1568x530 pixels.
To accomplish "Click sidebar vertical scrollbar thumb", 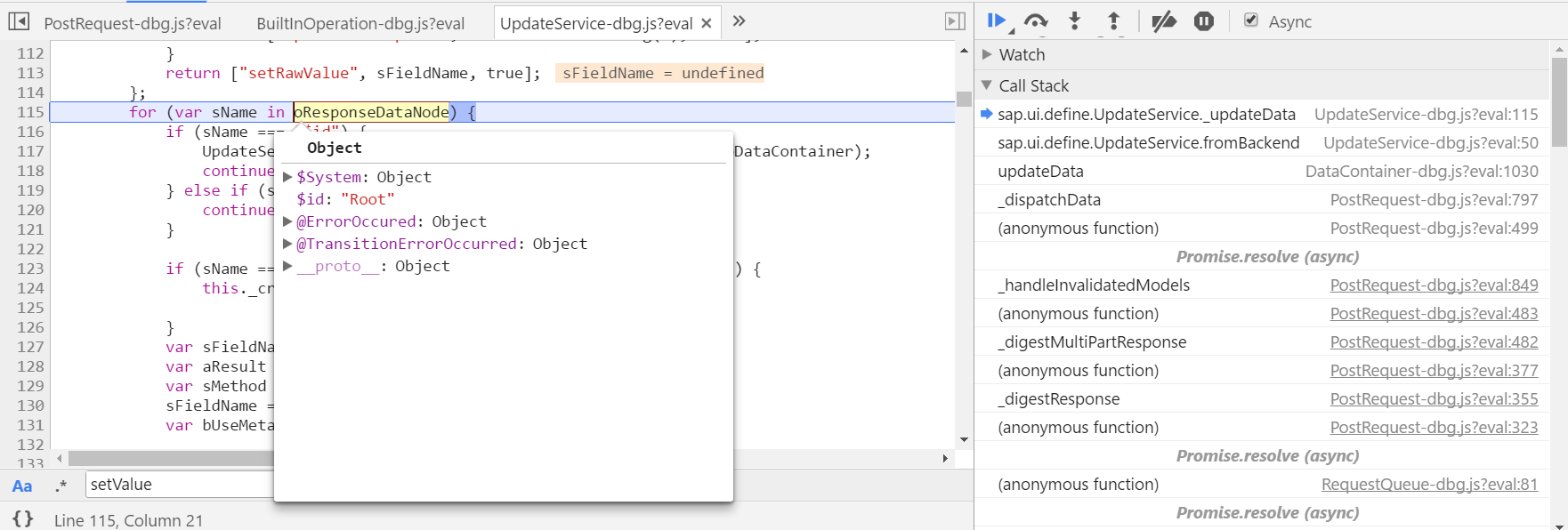I will 1559,101.
